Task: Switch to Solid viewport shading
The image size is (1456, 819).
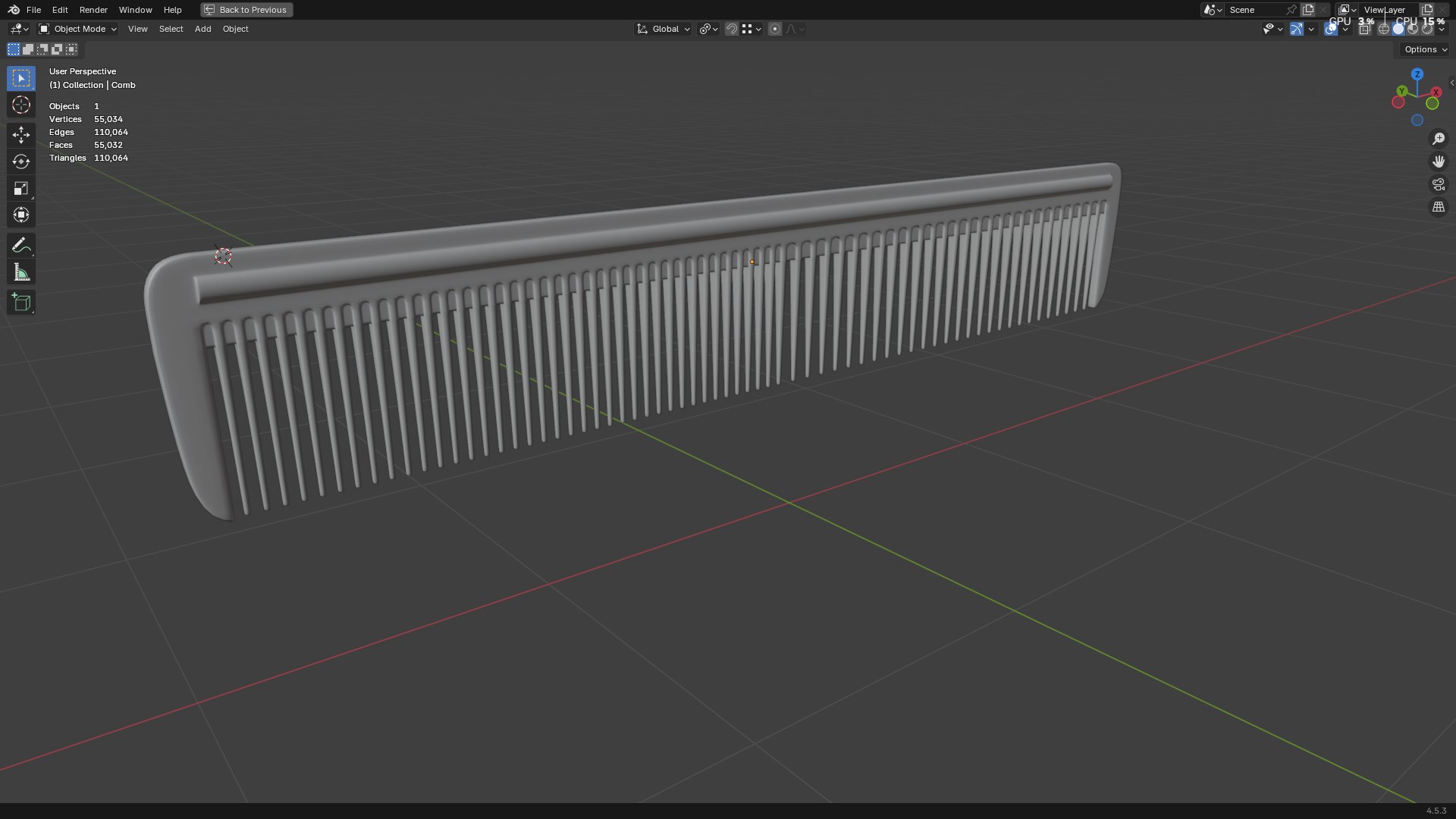Action: pos(1398,29)
